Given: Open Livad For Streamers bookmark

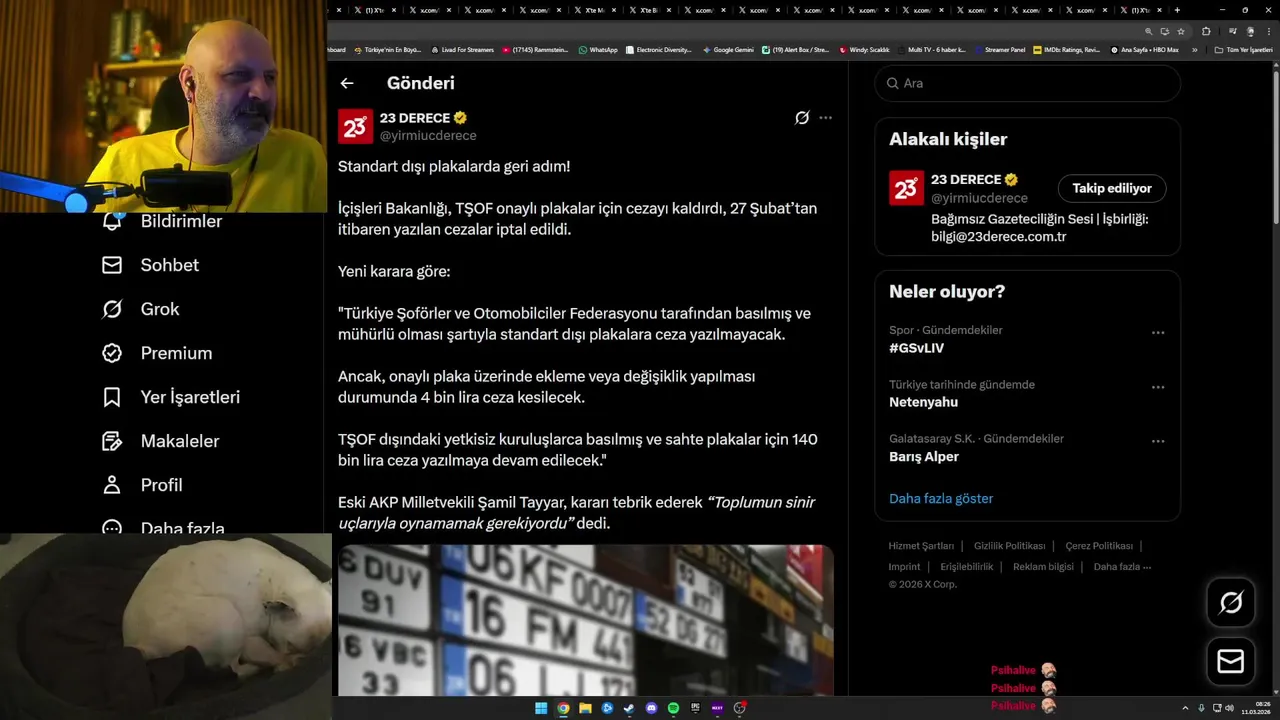Looking at the screenshot, I should tap(462, 49).
